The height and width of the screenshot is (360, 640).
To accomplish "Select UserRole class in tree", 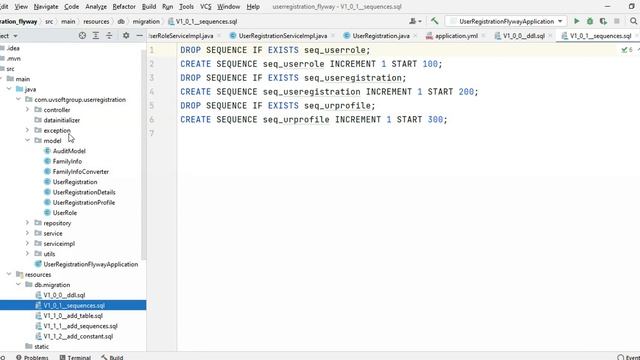I will click(64, 213).
